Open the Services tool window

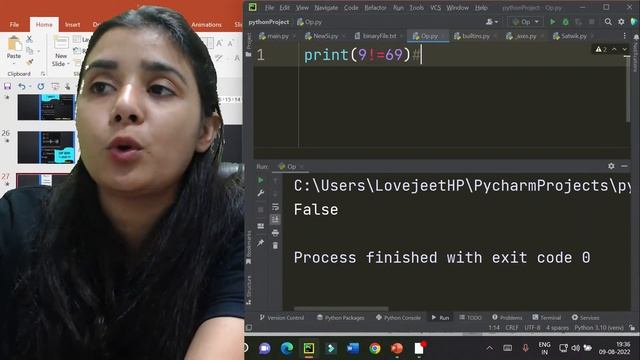click(x=585, y=318)
